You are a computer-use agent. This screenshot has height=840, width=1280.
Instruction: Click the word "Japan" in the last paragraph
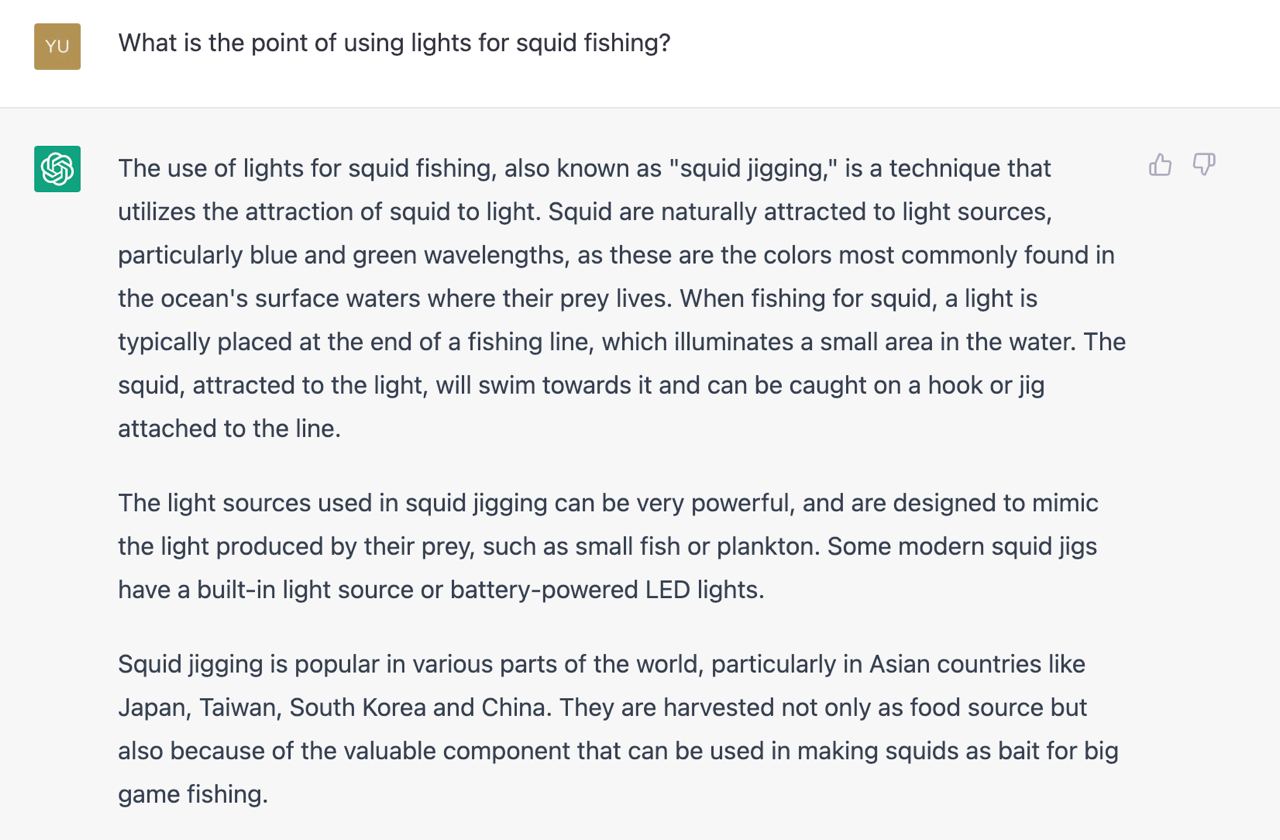pyautogui.click(x=151, y=708)
